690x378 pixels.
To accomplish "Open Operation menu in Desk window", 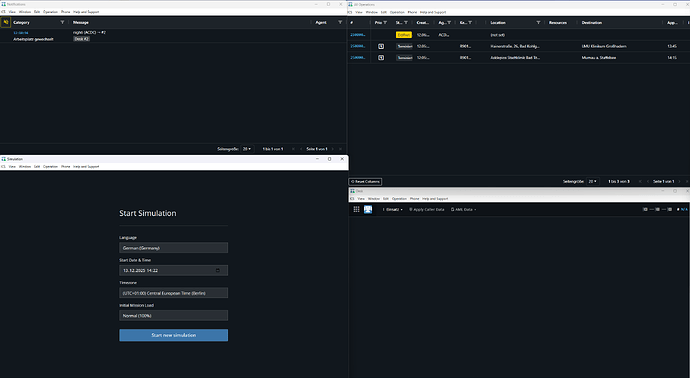I will (x=399, y=199).
